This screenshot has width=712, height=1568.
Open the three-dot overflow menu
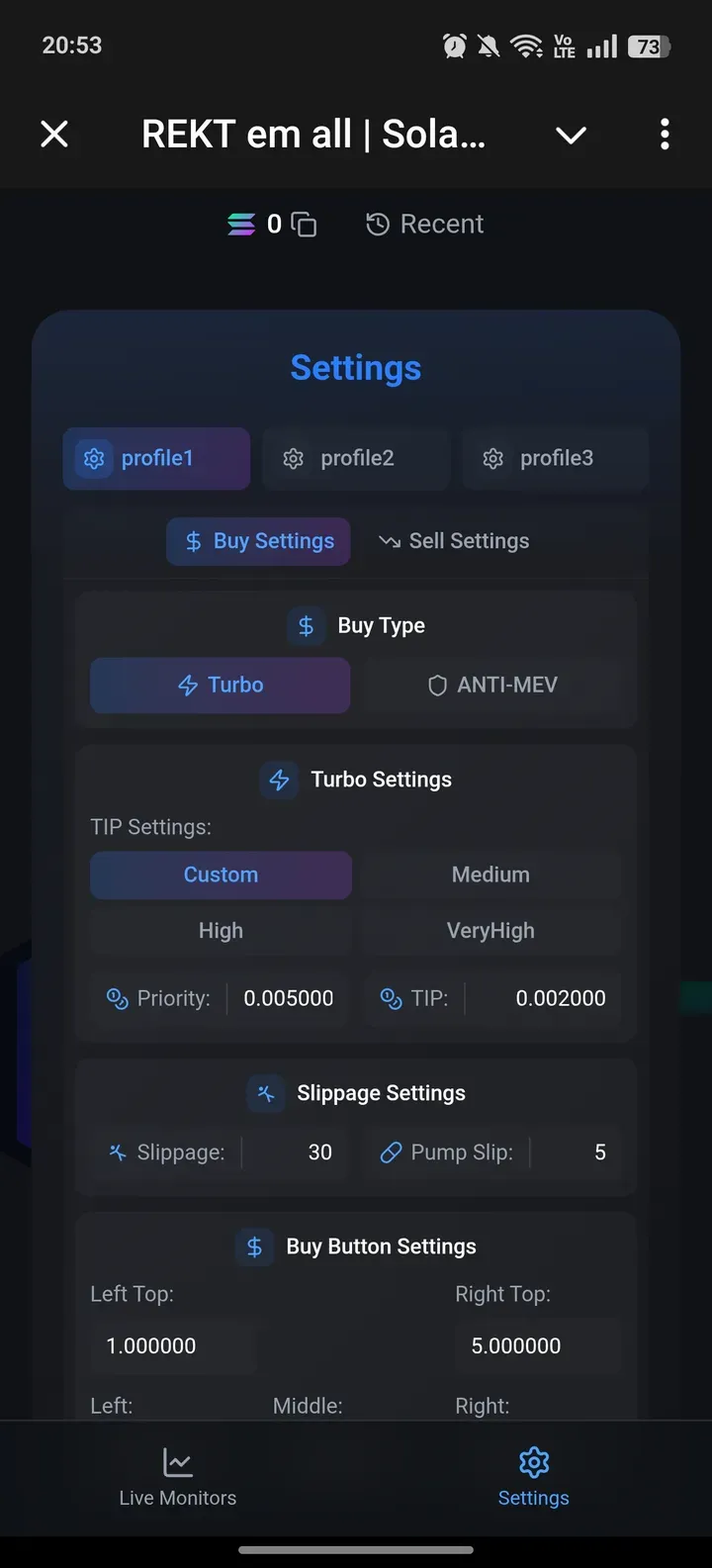pyautogui.click(x=664, y=134)
